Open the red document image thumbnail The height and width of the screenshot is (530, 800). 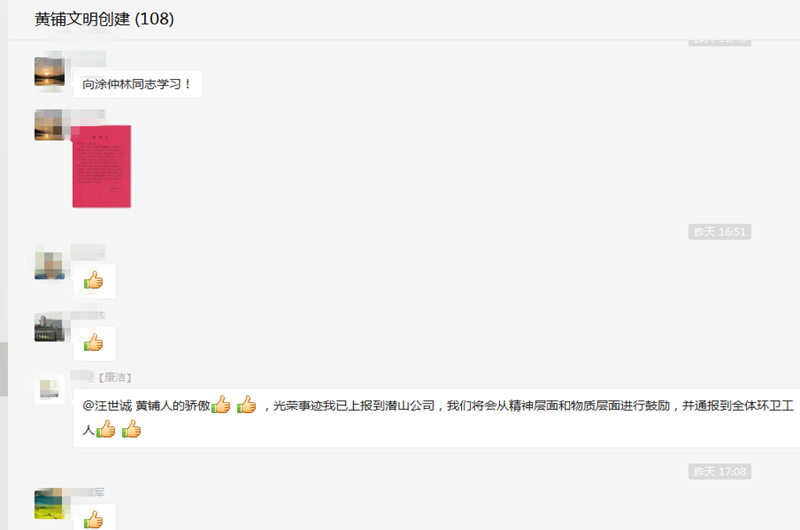click(102, 166)
